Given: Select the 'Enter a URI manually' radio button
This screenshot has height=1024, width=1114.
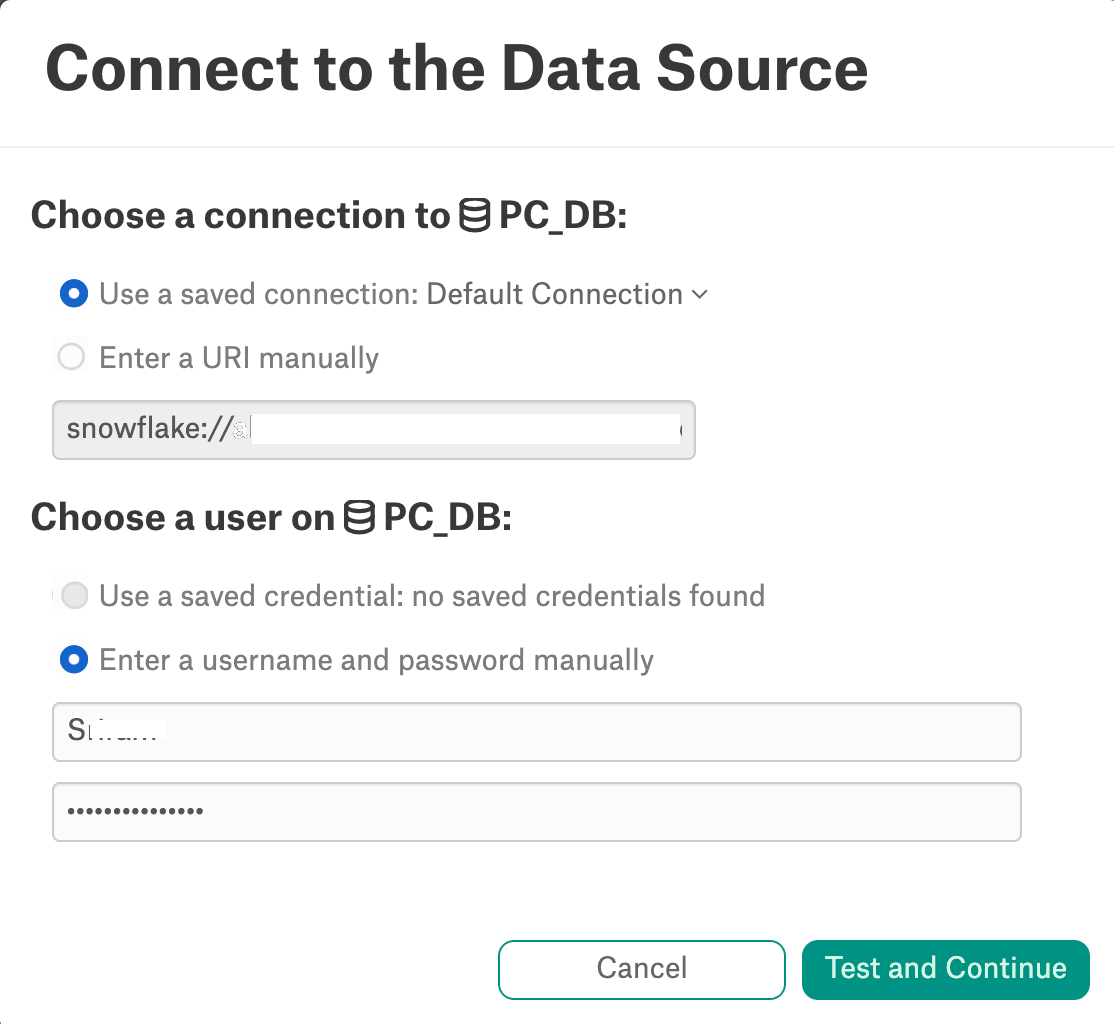Looking at the screenshot, I should [72, 357].
